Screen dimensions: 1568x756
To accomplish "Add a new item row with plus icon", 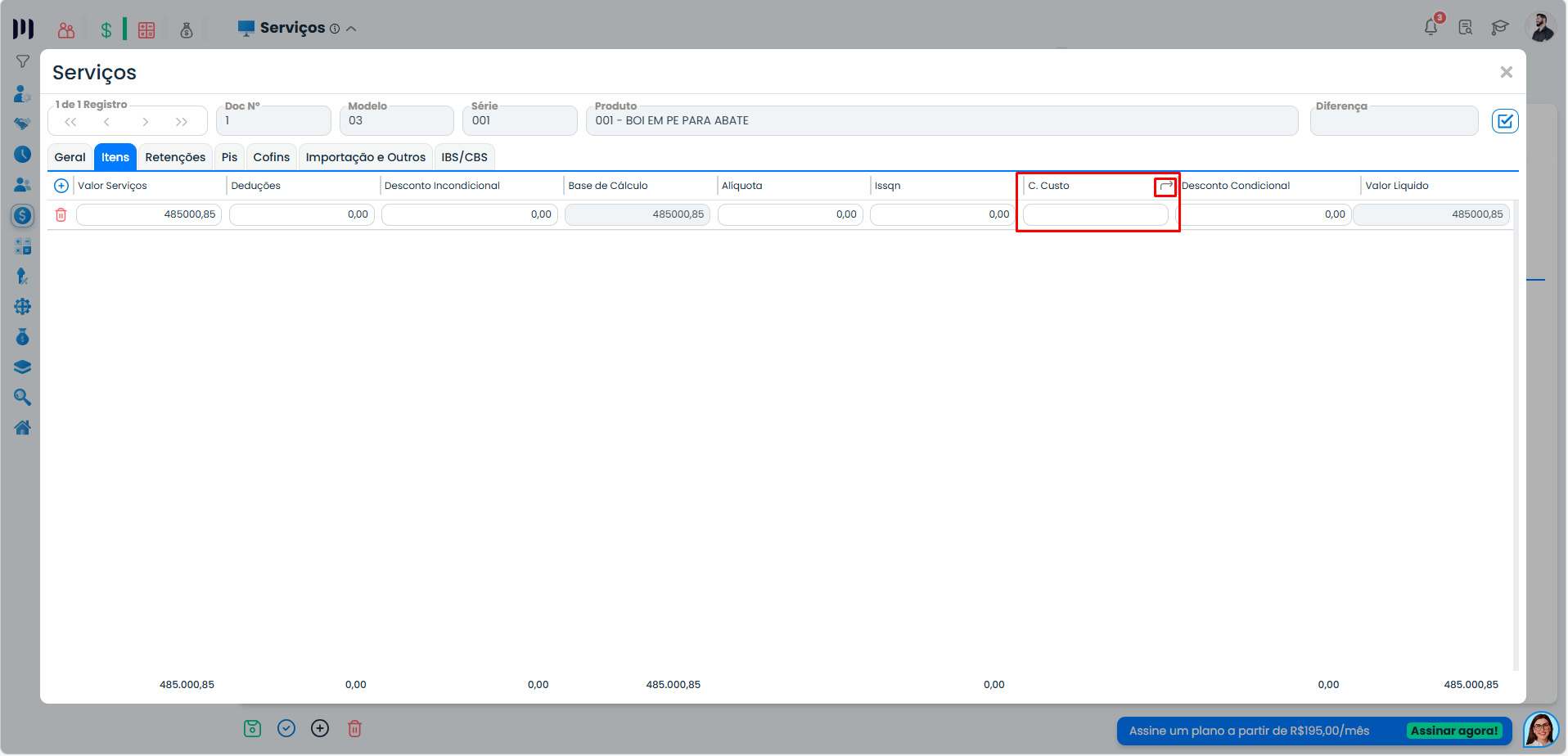I will tap(61, 186).
